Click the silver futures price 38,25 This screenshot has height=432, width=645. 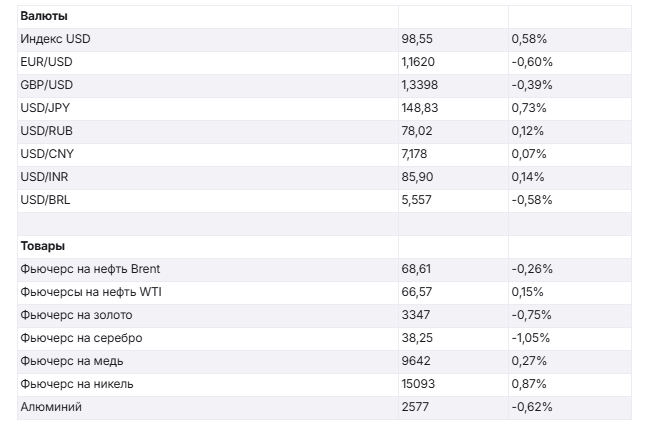(x=416, y=338)
